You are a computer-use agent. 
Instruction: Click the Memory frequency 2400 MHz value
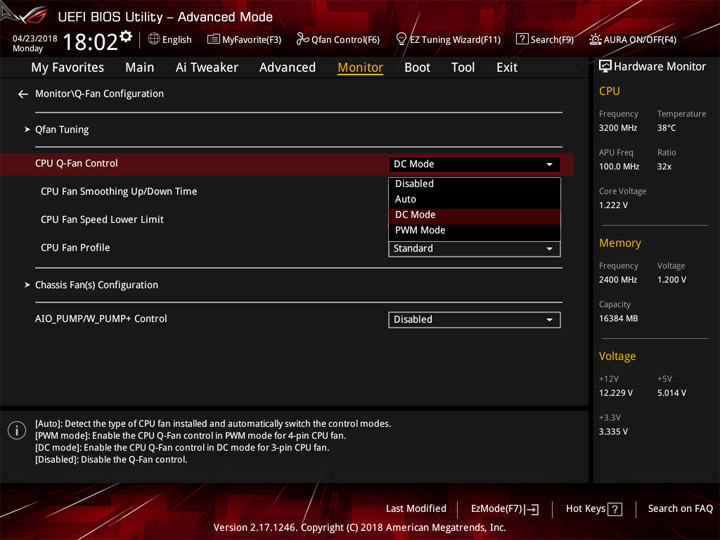618,280
